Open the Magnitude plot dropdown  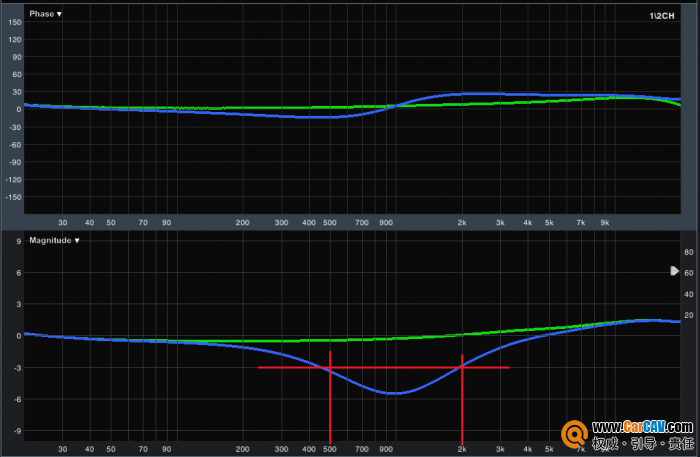click(54, 241)
